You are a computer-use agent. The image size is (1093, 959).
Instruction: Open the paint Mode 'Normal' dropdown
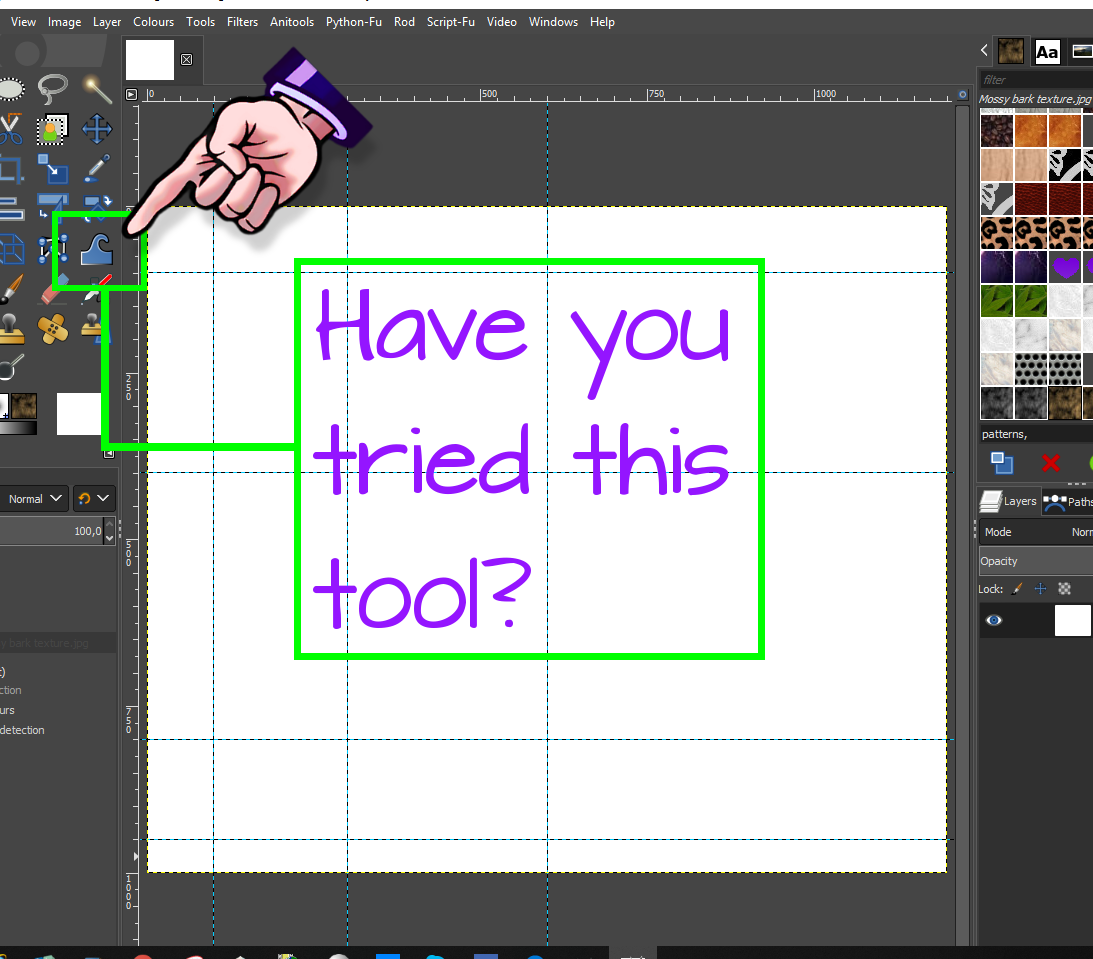coord(34,499)
